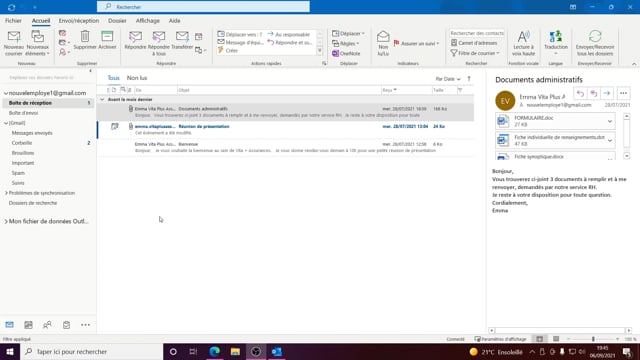The image size is (640, 360).
Task: Open the Fichier menu
Action: coord(13,20)
